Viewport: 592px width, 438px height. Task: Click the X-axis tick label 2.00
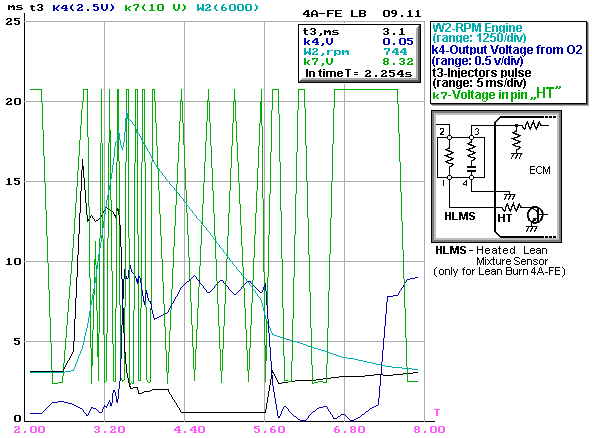29,429
